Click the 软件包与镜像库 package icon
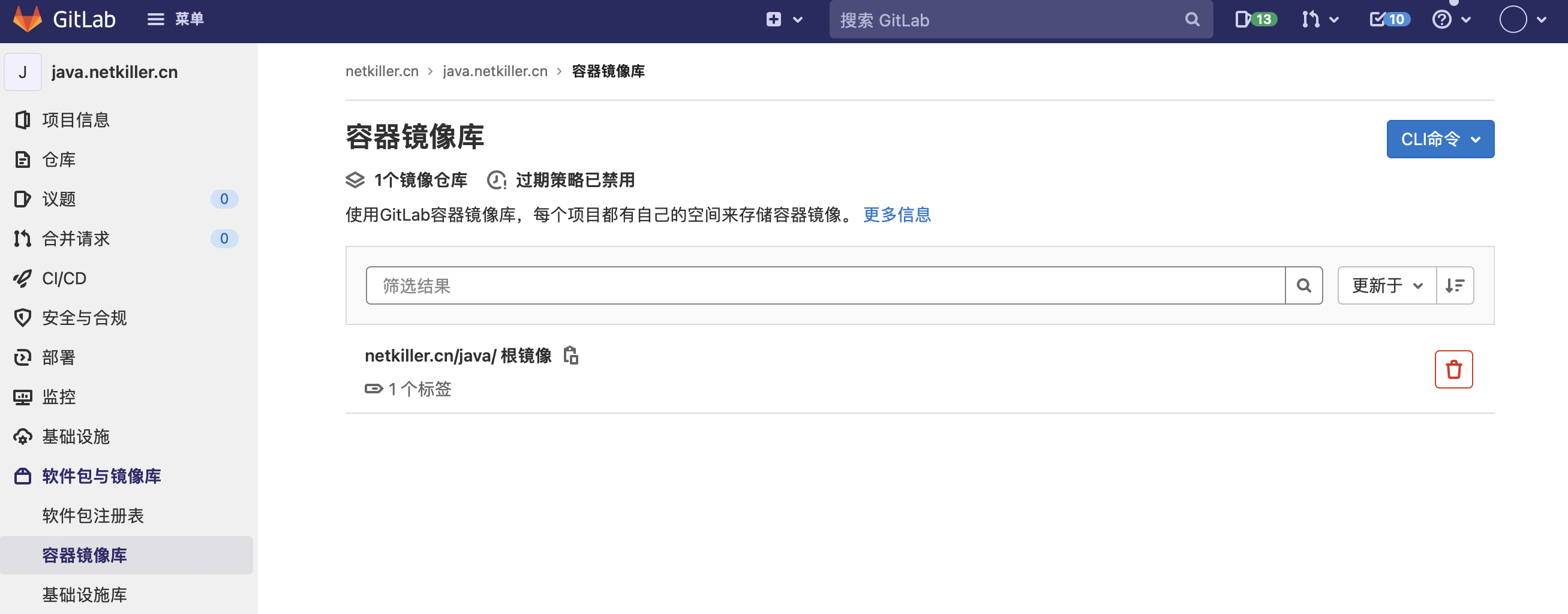The image size is (1568, 614). 23,476
